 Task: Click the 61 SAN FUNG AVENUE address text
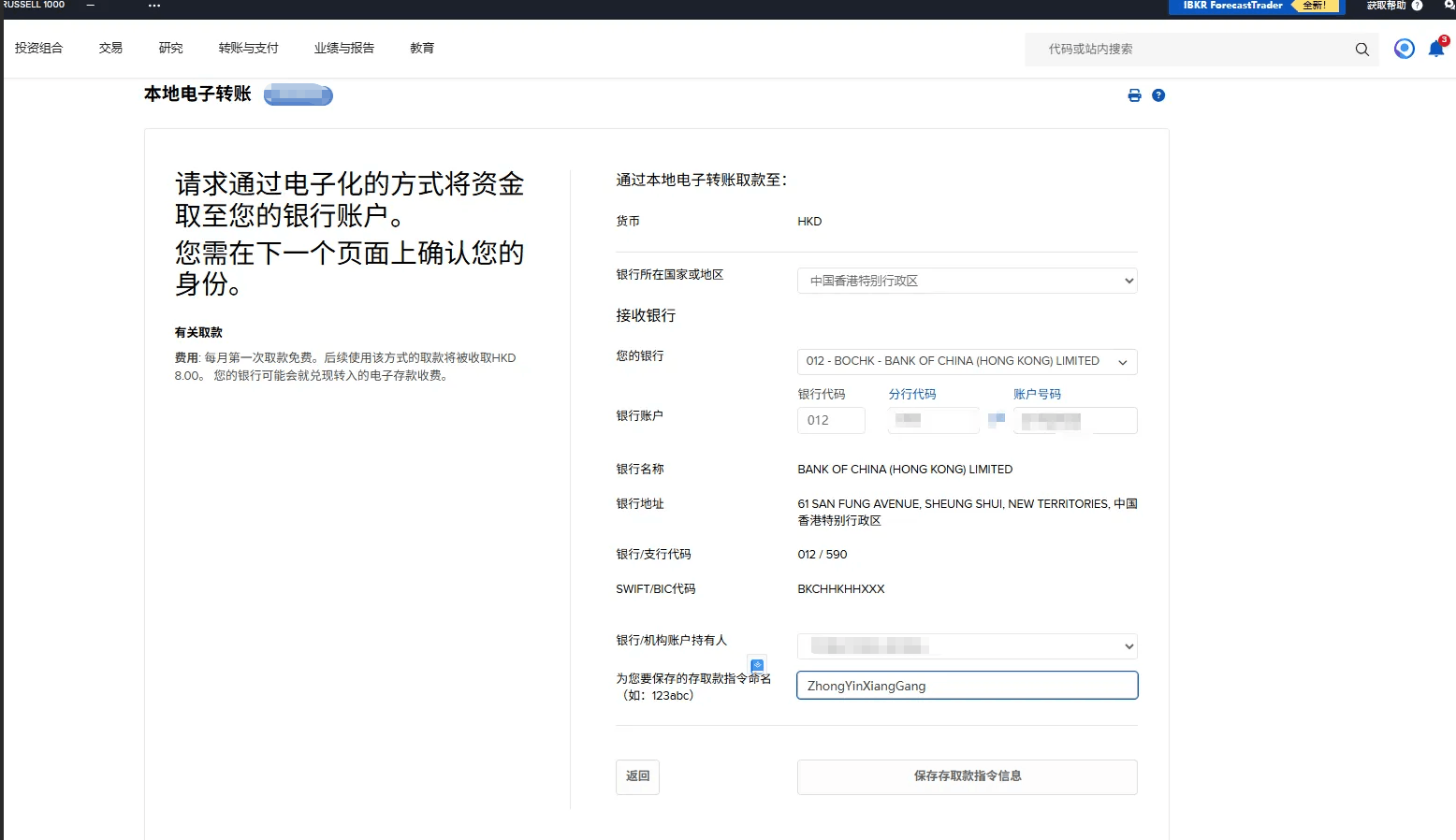point(967,512)
